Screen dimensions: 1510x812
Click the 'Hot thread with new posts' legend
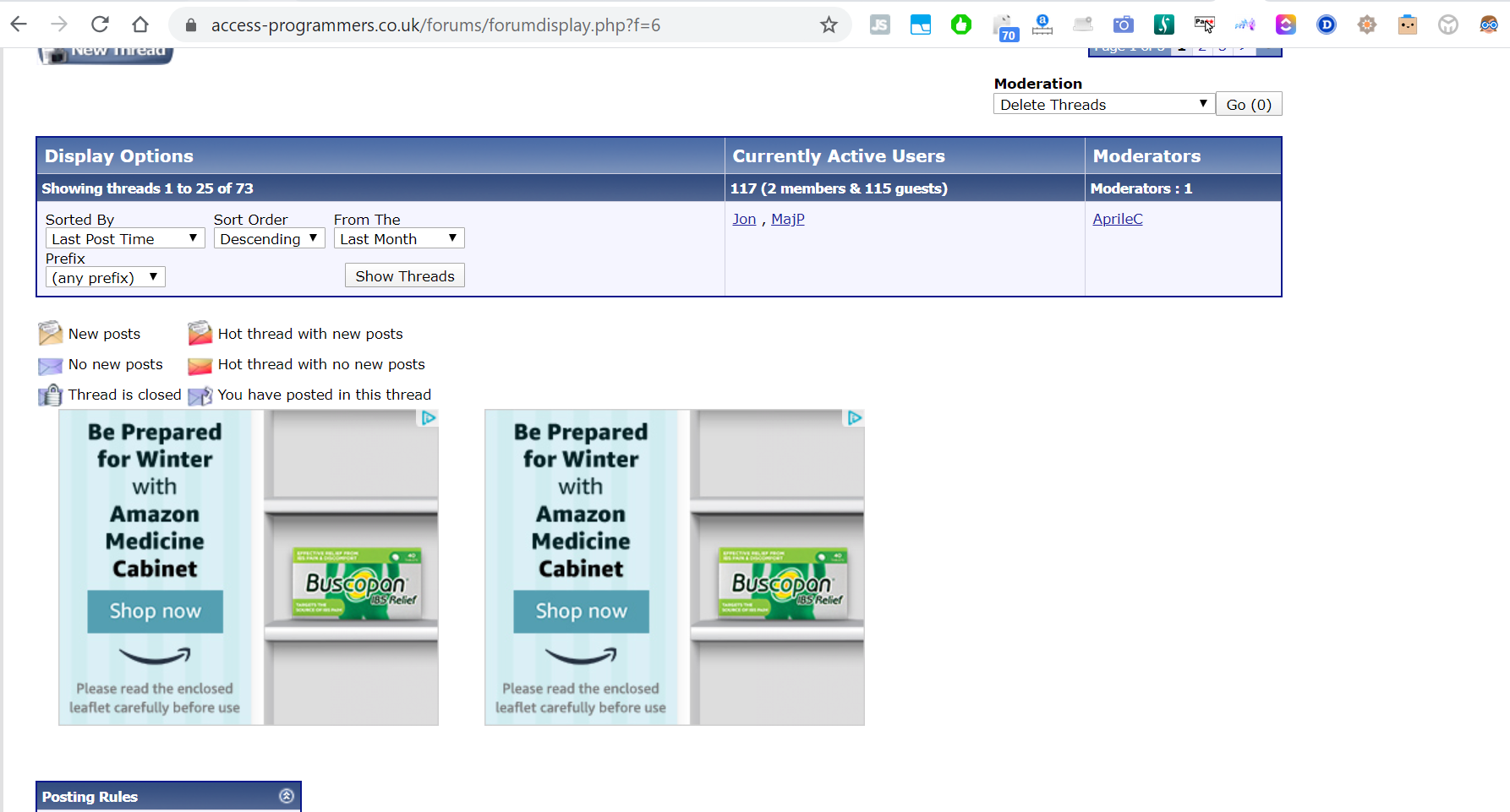point(310,334)
